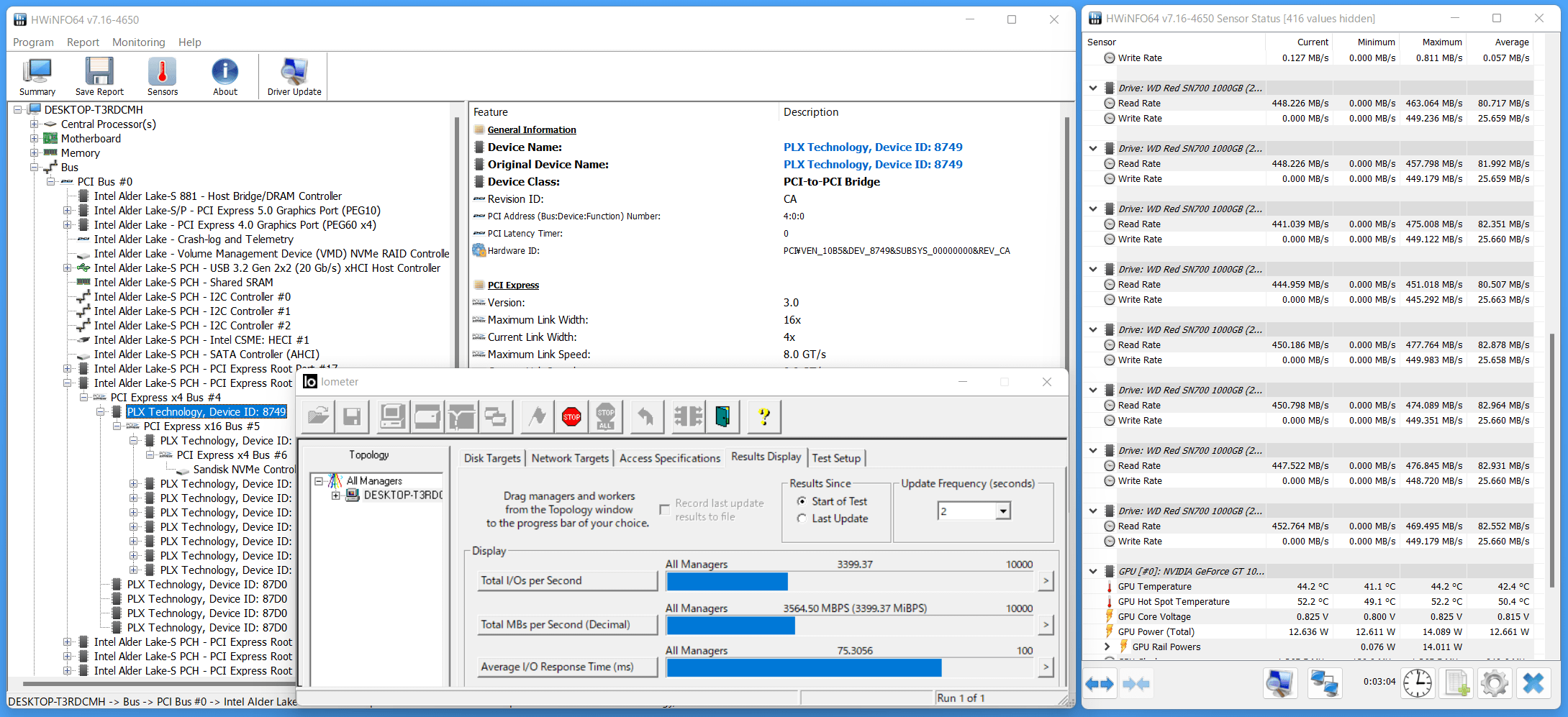
Task: Select Sandisk NVMe Controller in the tree
Action: pyautogui.click(x=244, y=470)
